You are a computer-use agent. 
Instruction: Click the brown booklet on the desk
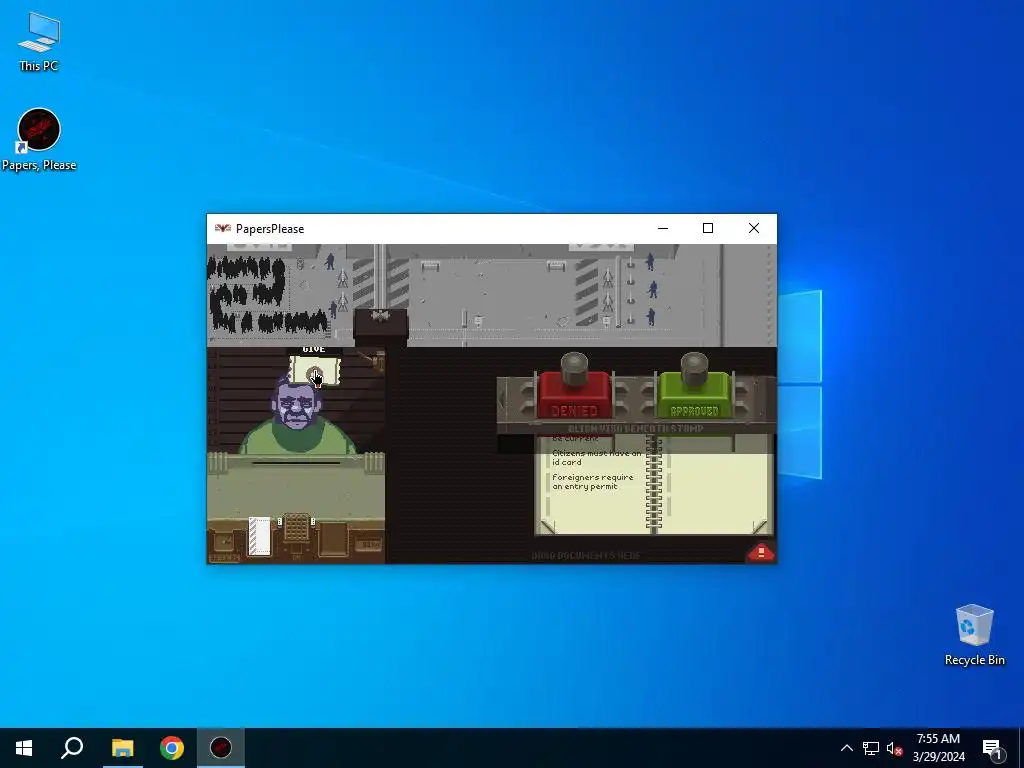[332, 539]
